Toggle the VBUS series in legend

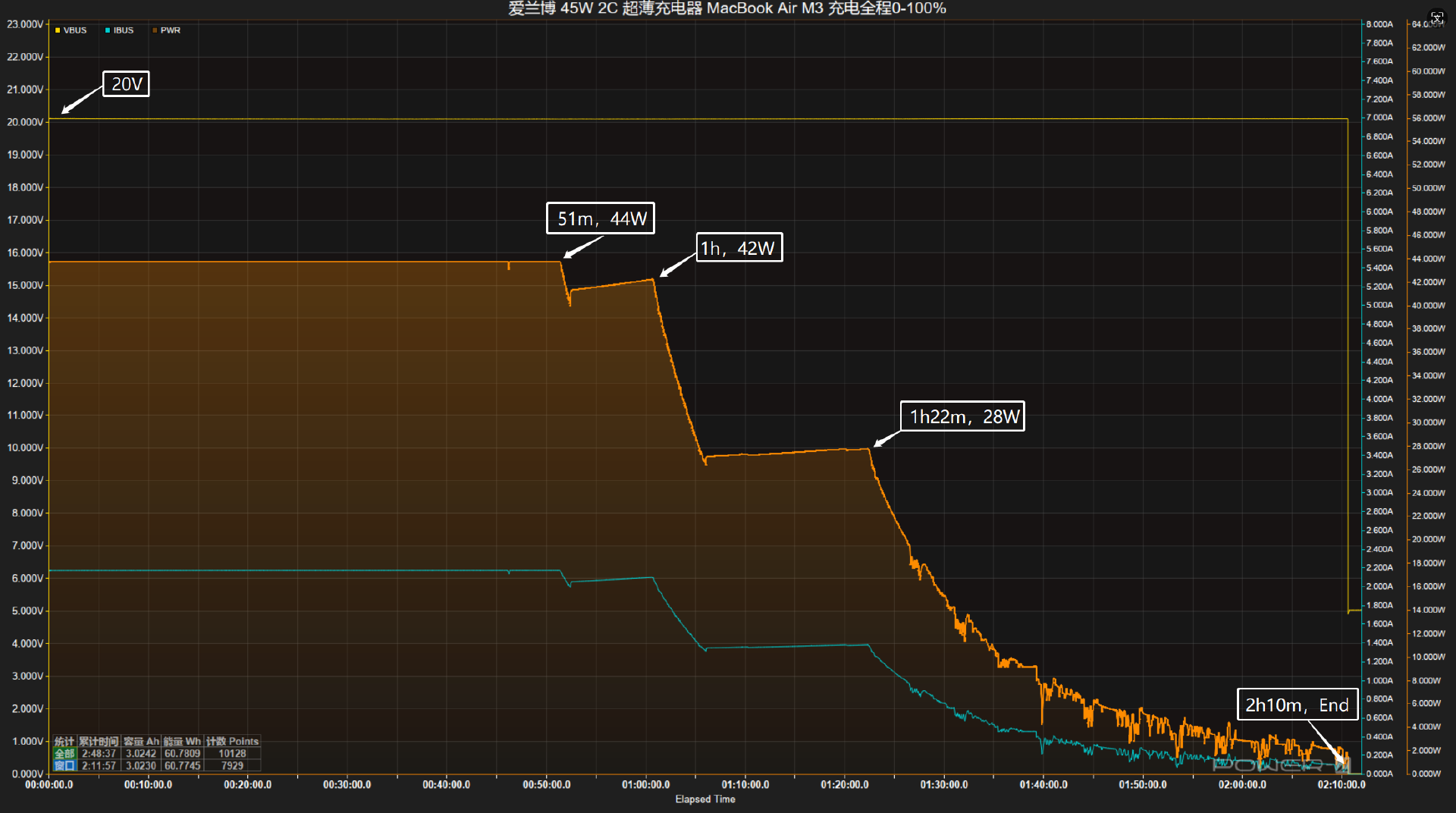click(x=71, y=30)
